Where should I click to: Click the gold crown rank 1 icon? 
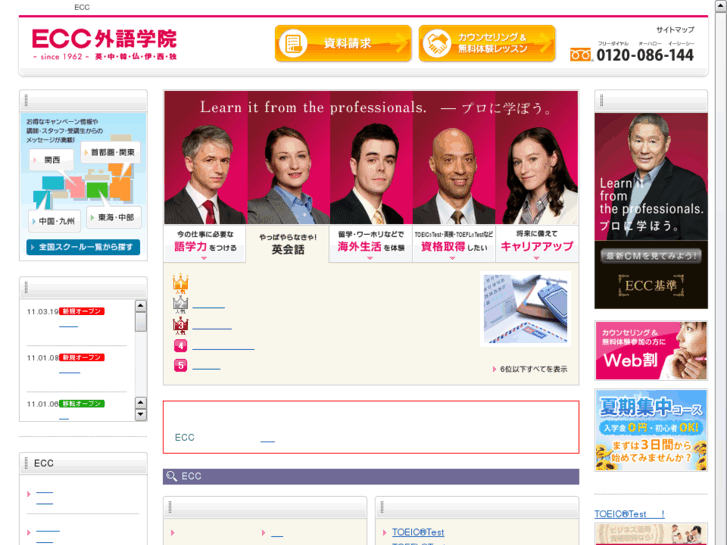click(180, 283)
